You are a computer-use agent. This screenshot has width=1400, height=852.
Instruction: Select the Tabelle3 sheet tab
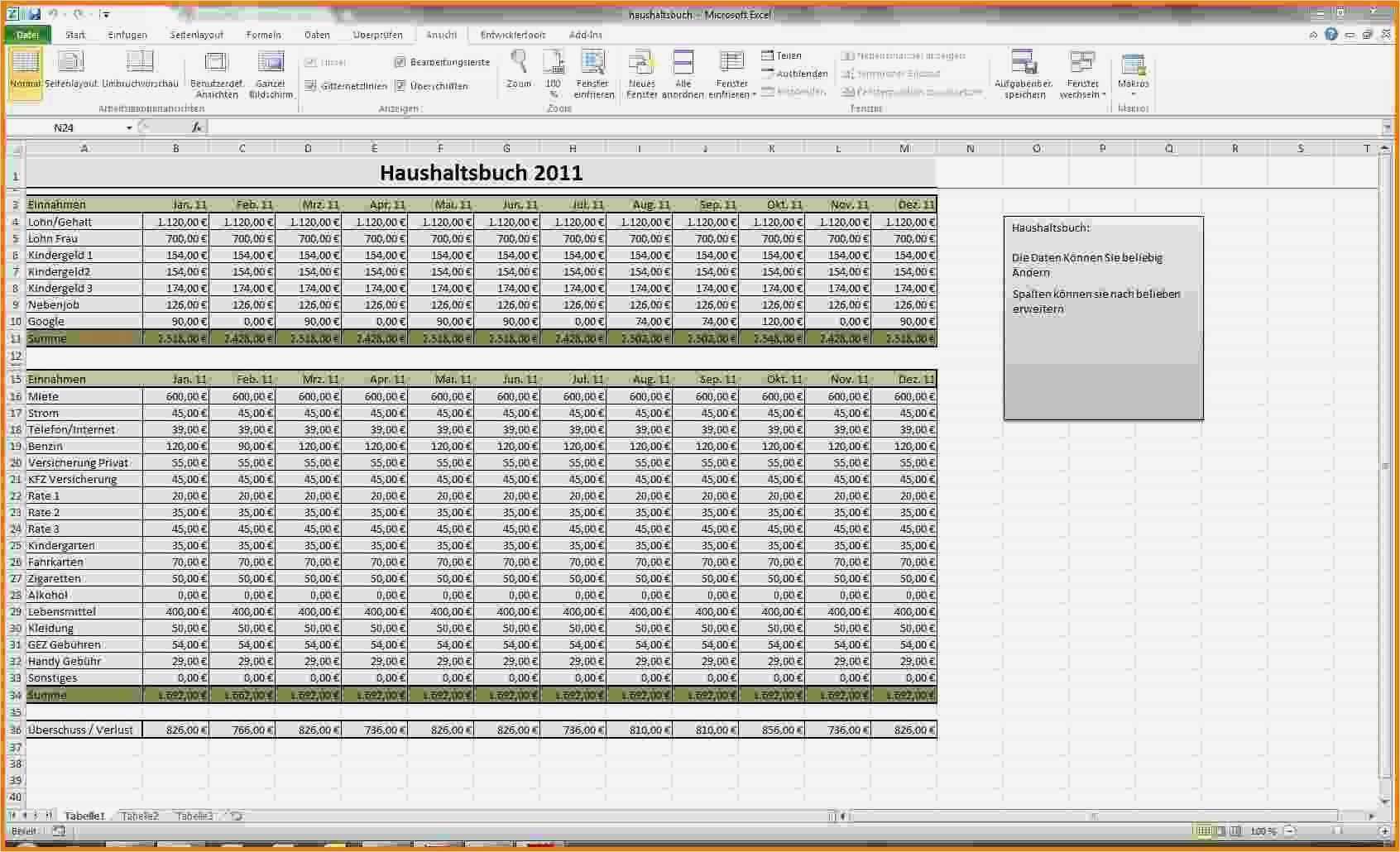(x=194, y=816)
